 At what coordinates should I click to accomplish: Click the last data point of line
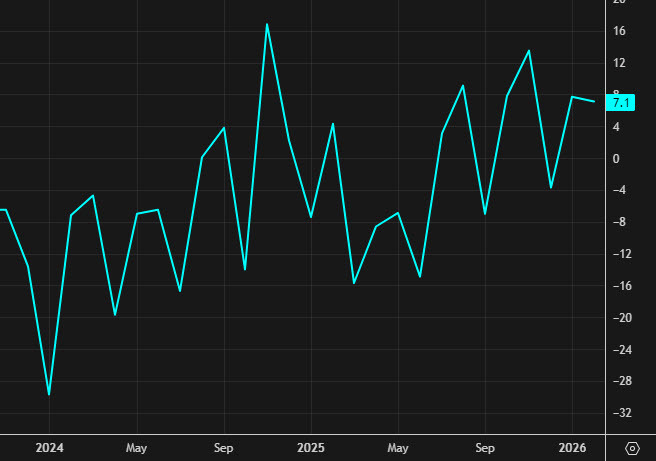[594, 101]
